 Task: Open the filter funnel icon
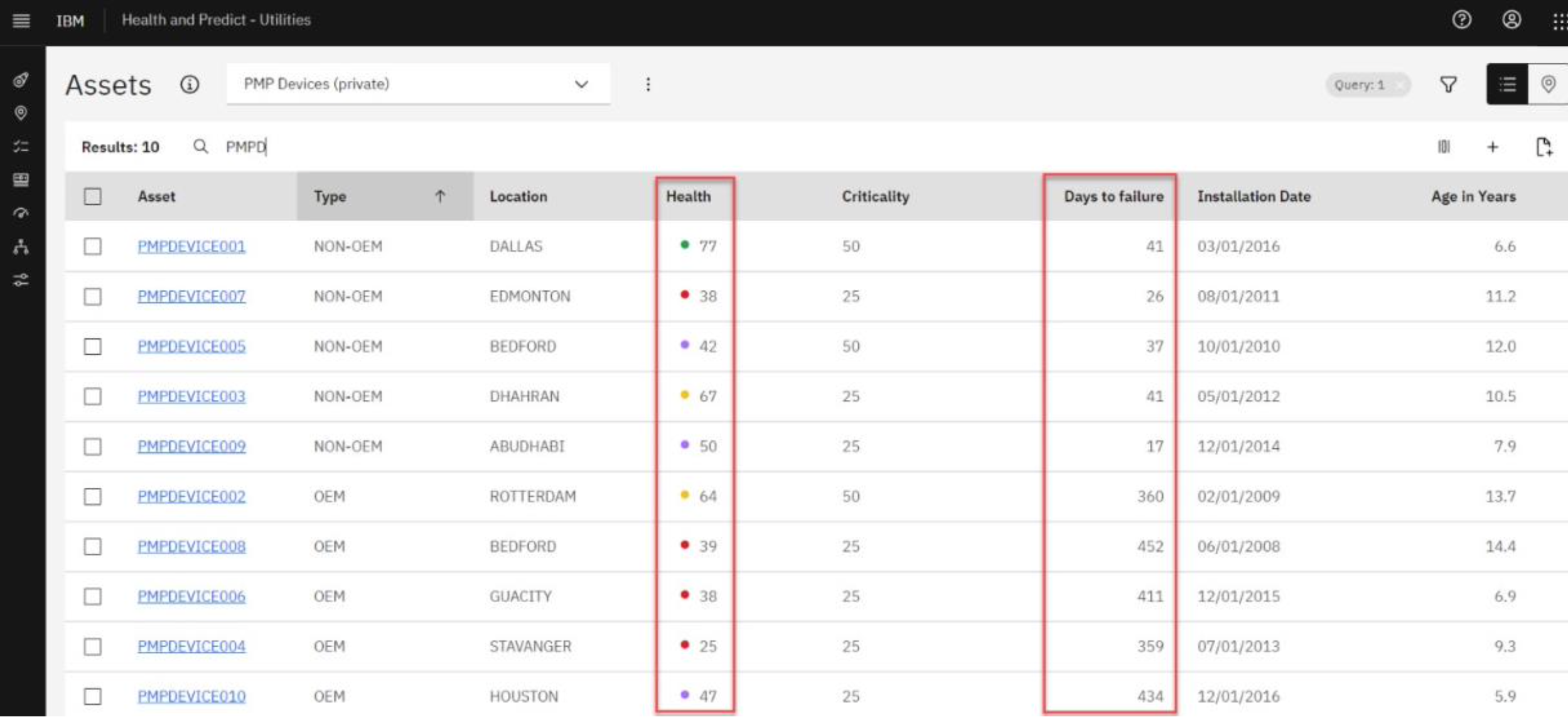[1448, 84]
